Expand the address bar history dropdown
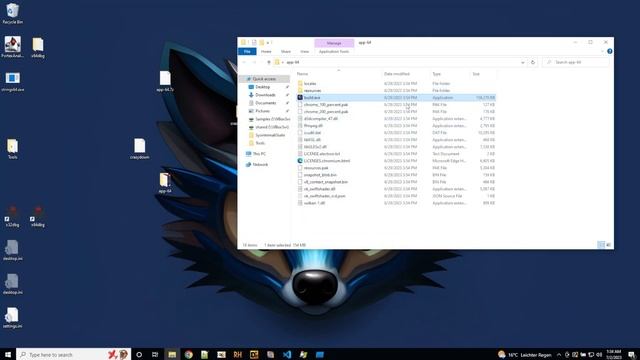 point(522,62)
